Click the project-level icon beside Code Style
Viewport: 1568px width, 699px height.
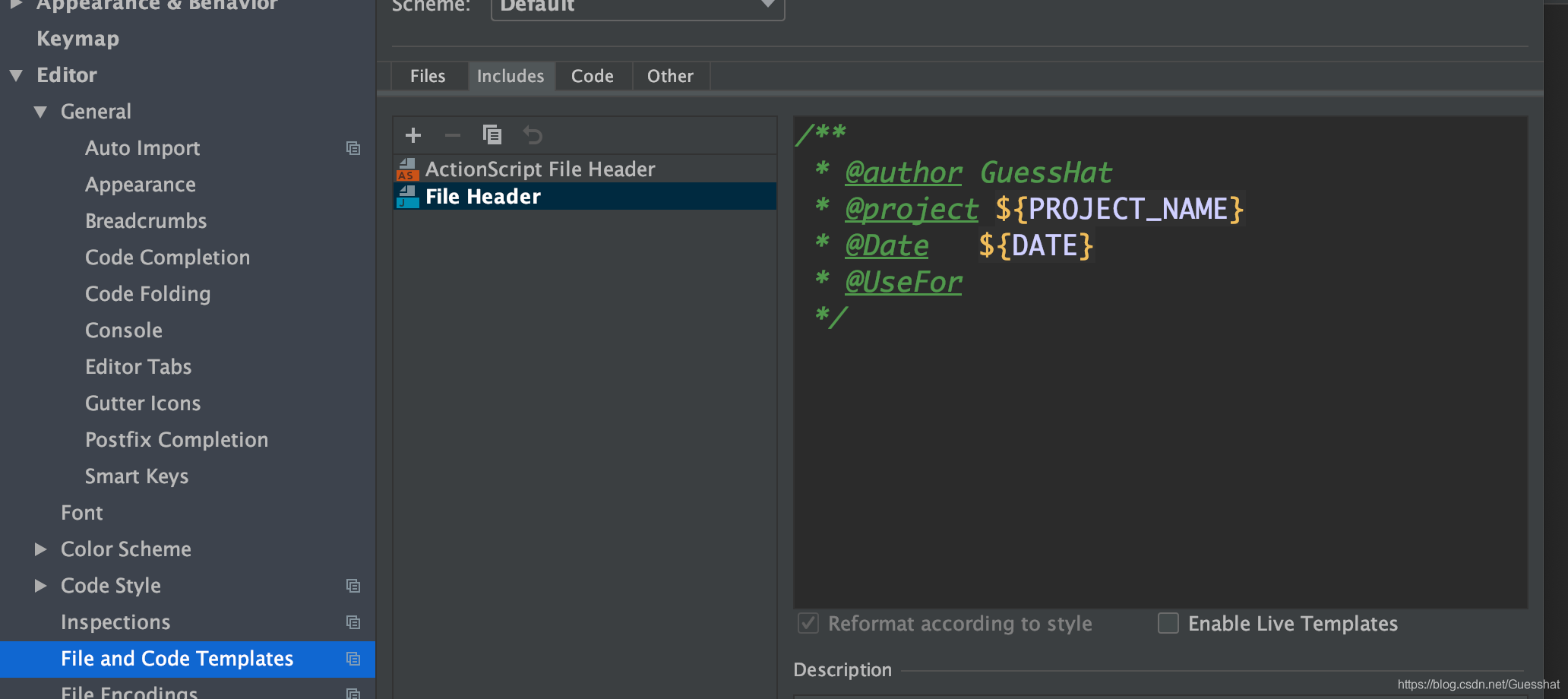pyautogui.click(x=353, y=586)
